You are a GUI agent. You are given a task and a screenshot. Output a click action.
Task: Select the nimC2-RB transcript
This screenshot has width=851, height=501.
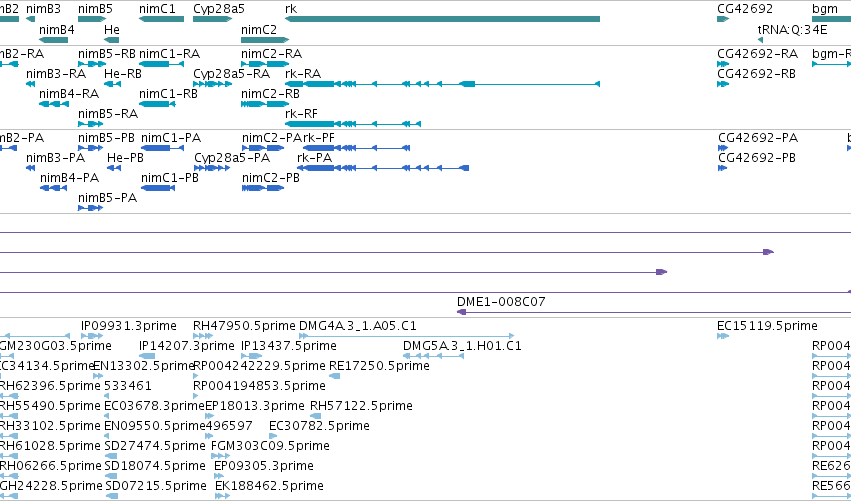pos(265,104)
